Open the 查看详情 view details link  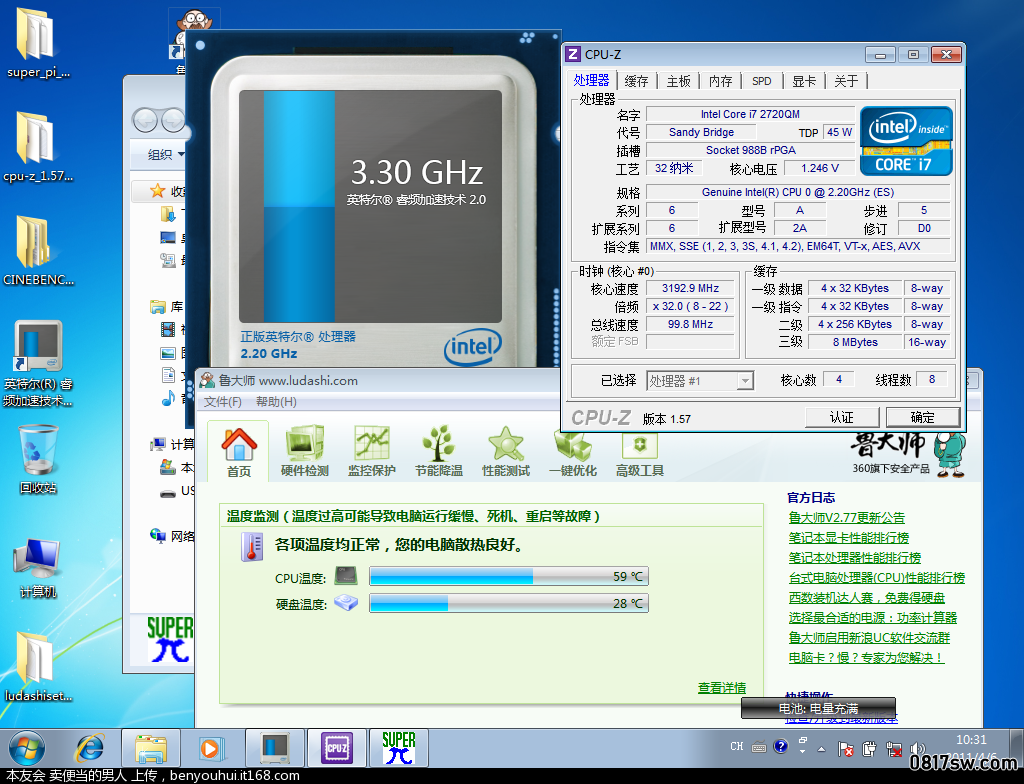point(721,688)
